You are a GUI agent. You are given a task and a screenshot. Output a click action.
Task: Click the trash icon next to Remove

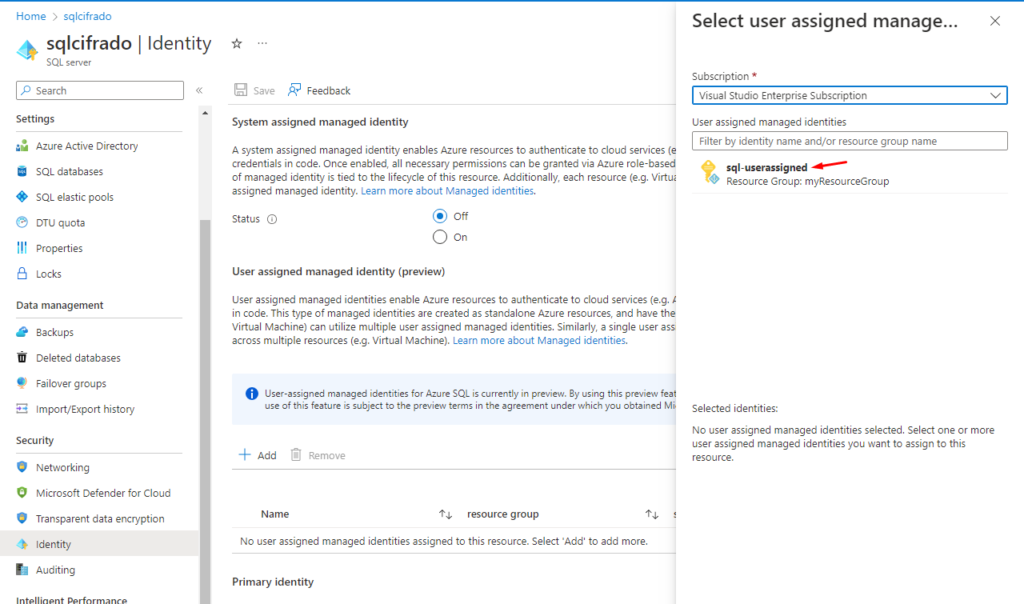pyautogui.click(x=296, y=454)
